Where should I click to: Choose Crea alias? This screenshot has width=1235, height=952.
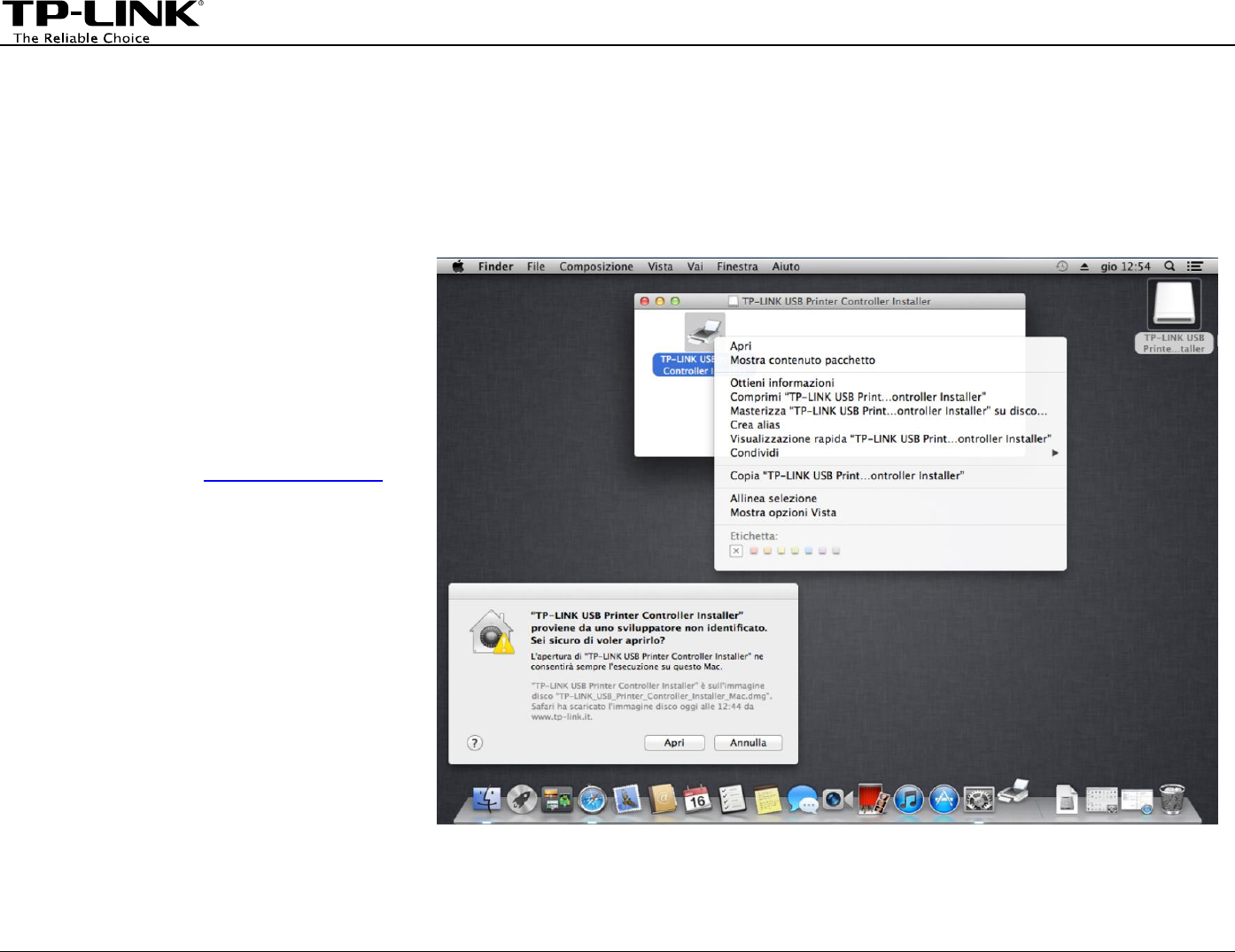point(890,425)
